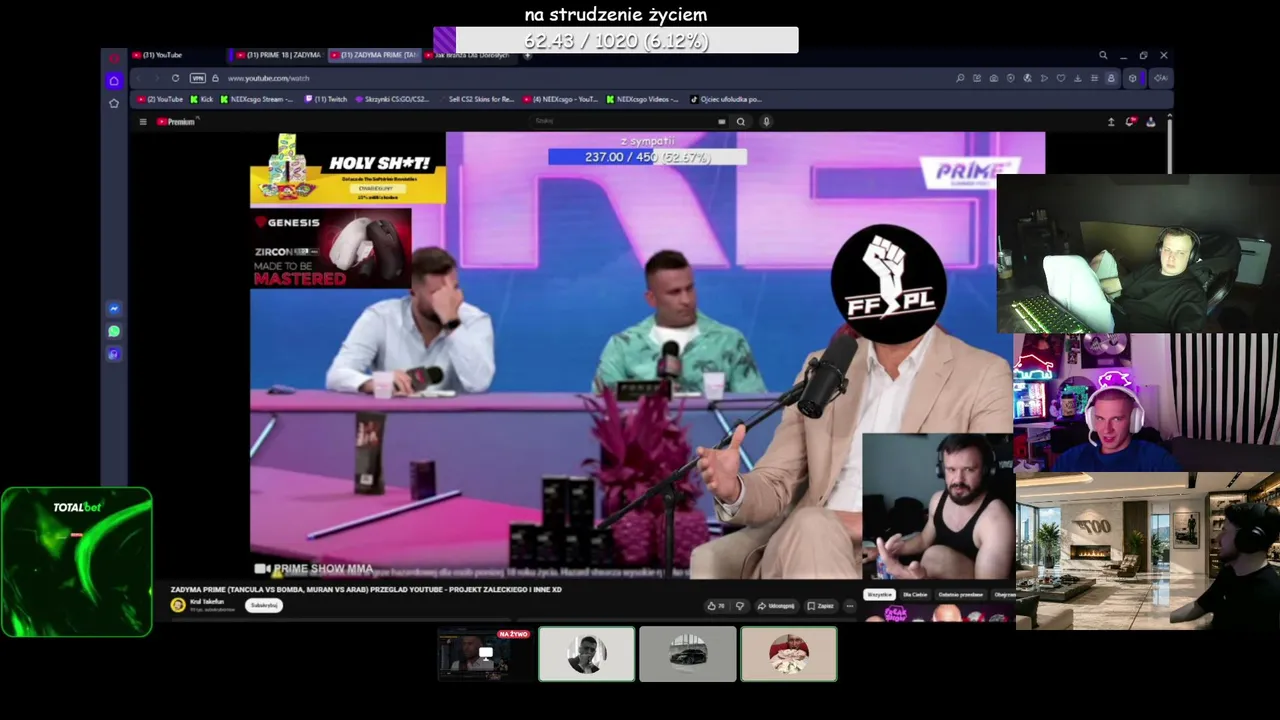Click the YouTube search magnifier button
1280x720 pixels.
point(741,122)
